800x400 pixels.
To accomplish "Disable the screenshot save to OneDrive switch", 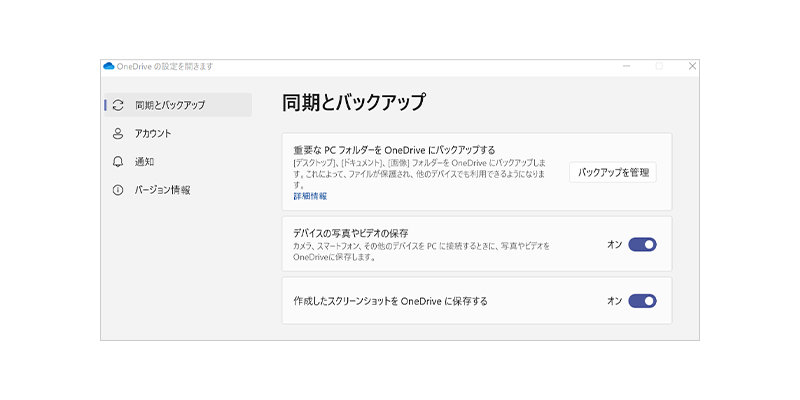I will (642, 301).
